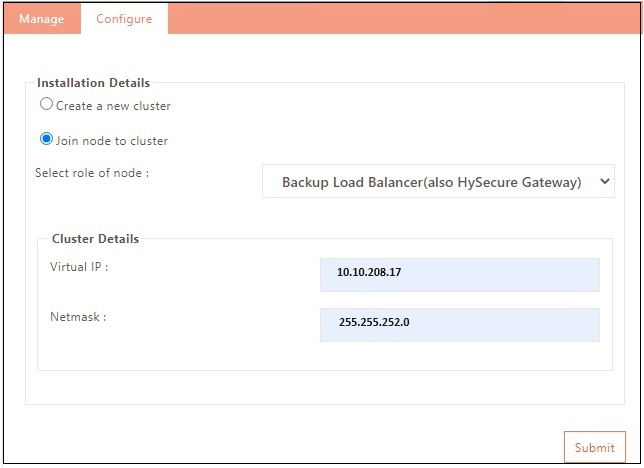The width and height of the screenshot is (644, 468).
Task: Click the Cluster Details section heading
Action: [95, 239]
